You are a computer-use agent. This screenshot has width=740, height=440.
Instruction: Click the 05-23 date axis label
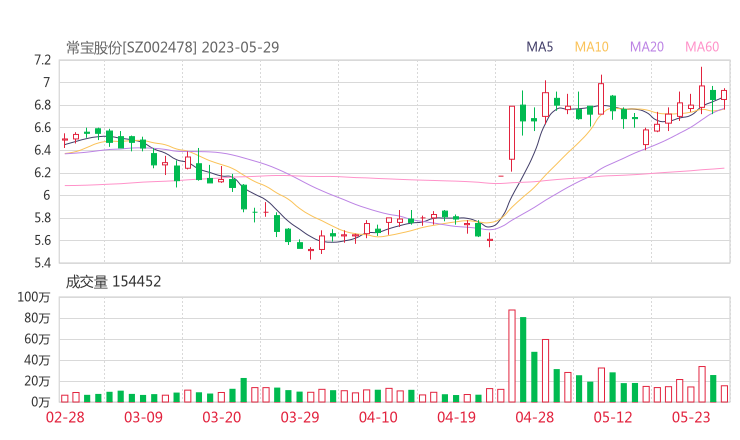(x=691, y=417)
